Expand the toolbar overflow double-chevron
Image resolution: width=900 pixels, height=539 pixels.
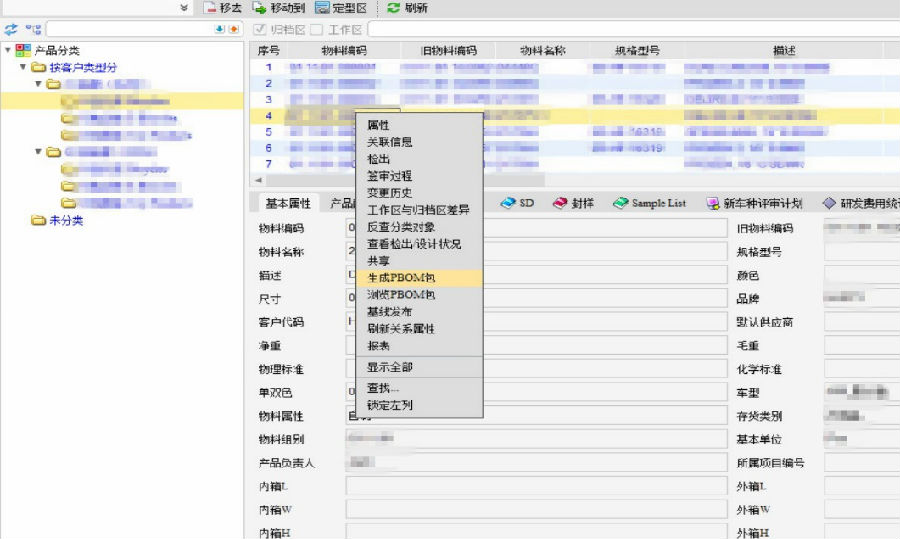[184, 7]
